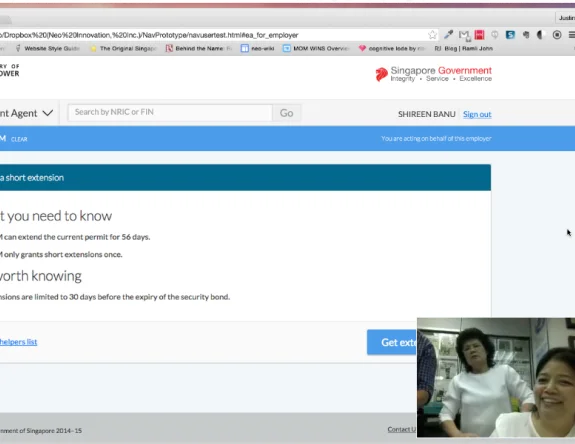
Task: Click the Chrome profile name button
Action: (565, 18)
